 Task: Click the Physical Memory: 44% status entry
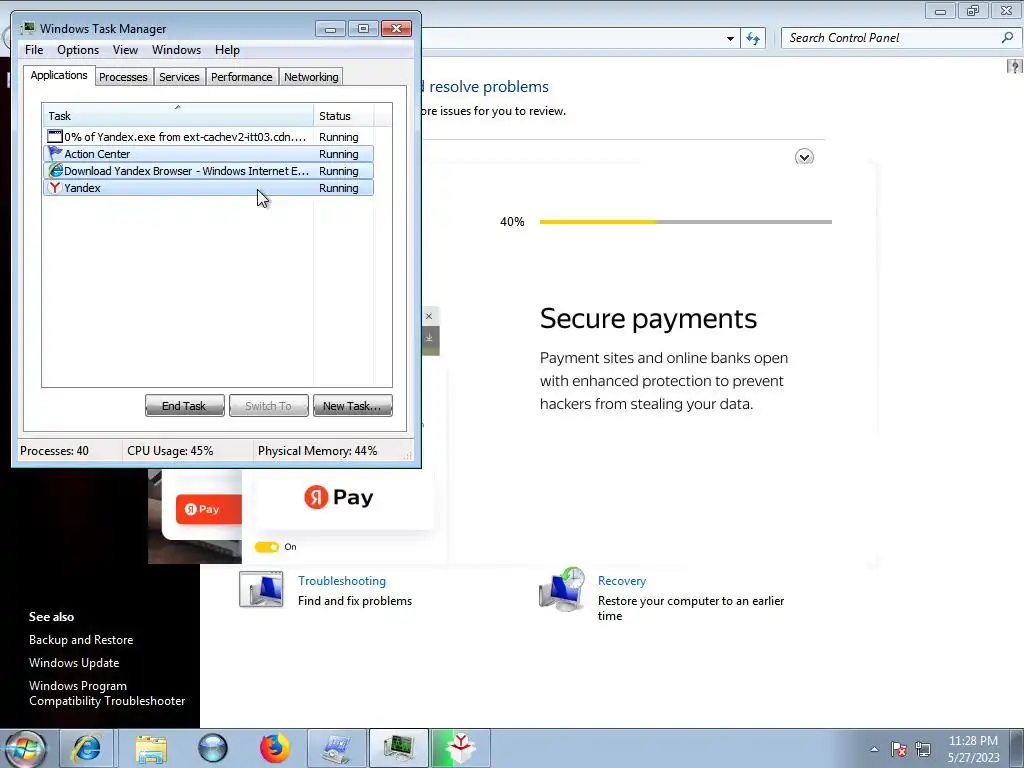click(x=317, y=451)
